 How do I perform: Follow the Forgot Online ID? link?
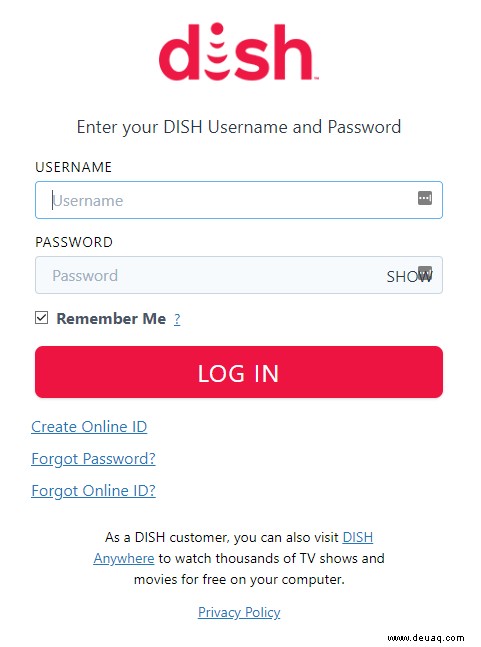(x=93, y=491)
